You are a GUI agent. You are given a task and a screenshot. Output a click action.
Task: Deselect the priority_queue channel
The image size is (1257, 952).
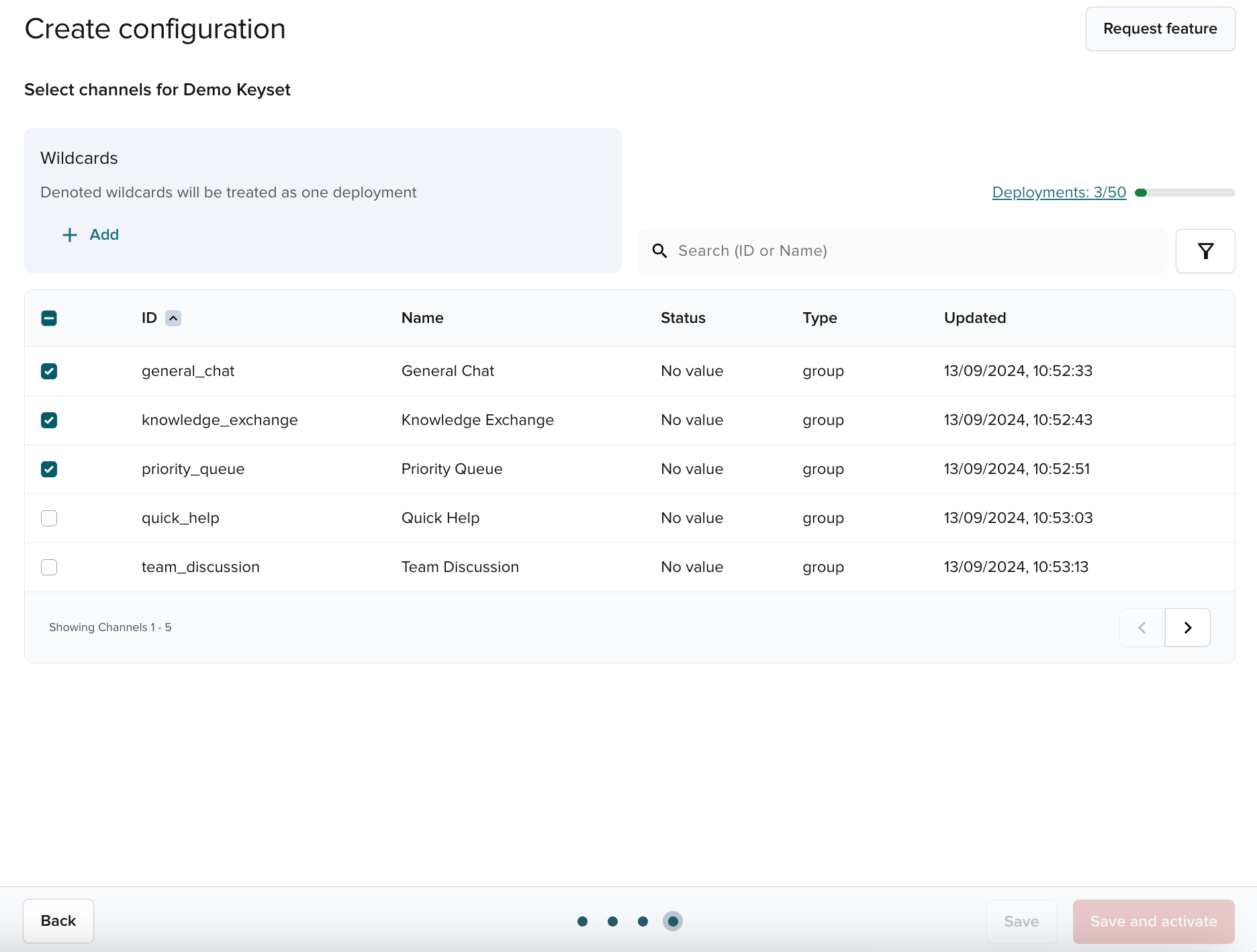pos(49,469)
